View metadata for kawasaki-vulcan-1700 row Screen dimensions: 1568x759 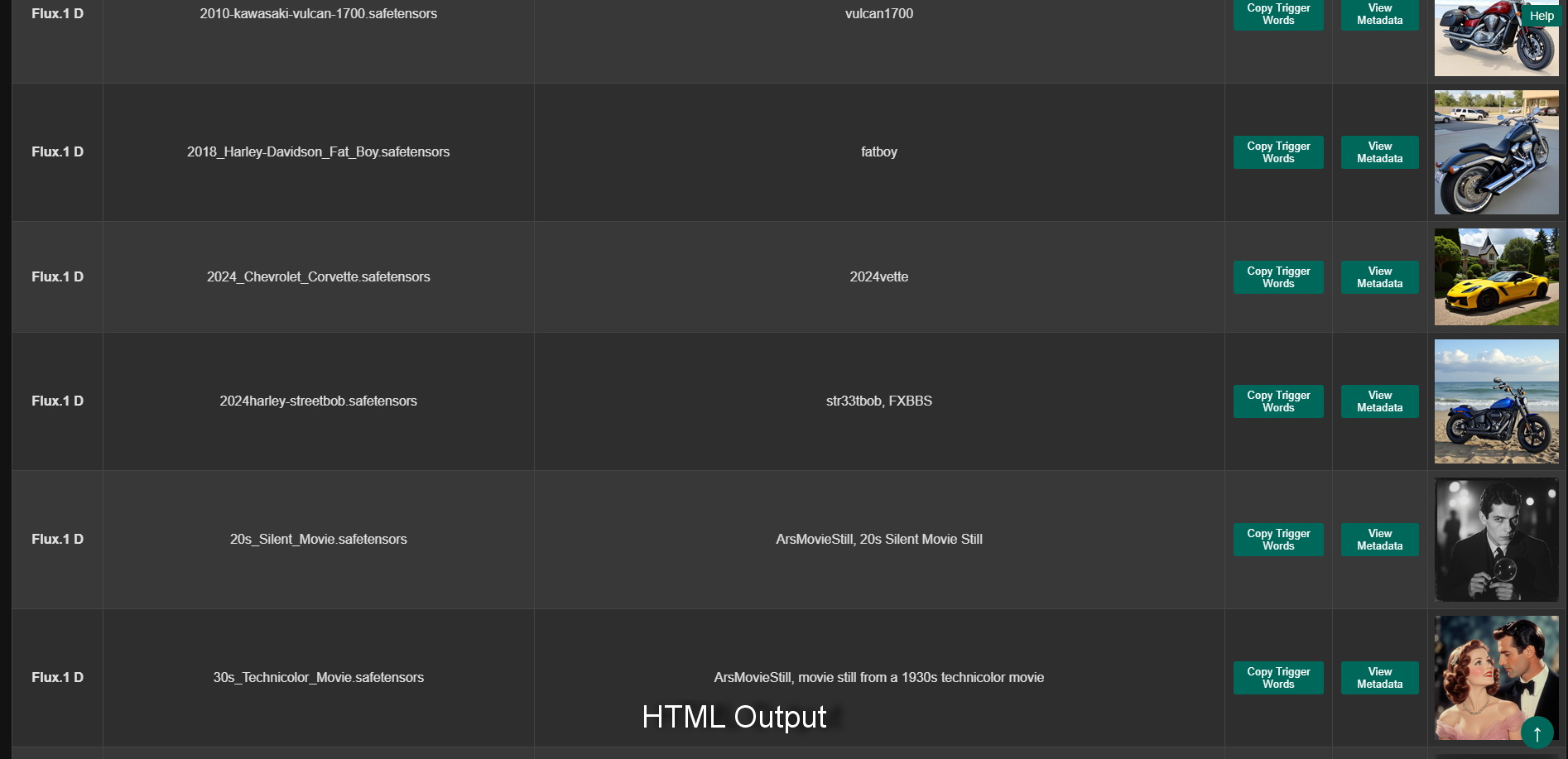click(1379, 14)
